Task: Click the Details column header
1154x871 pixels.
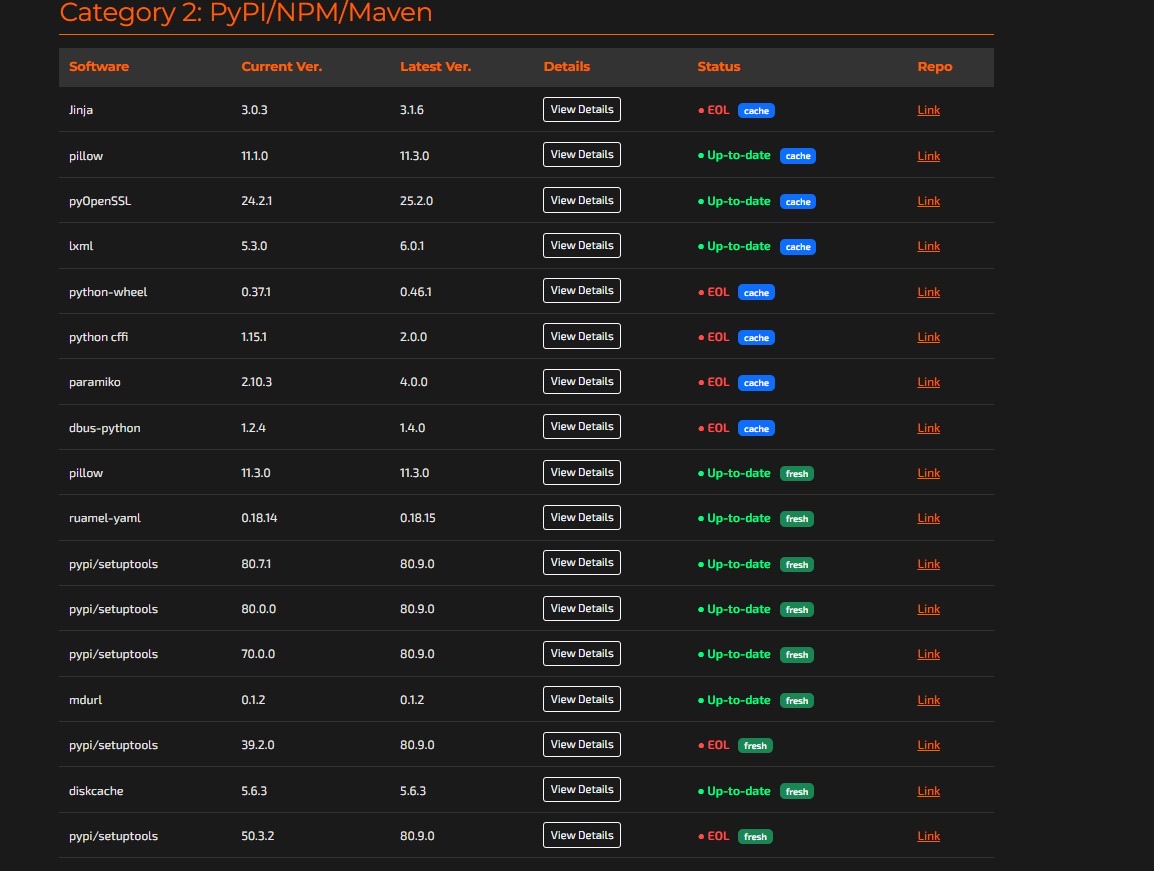Action: click(567, 66)
